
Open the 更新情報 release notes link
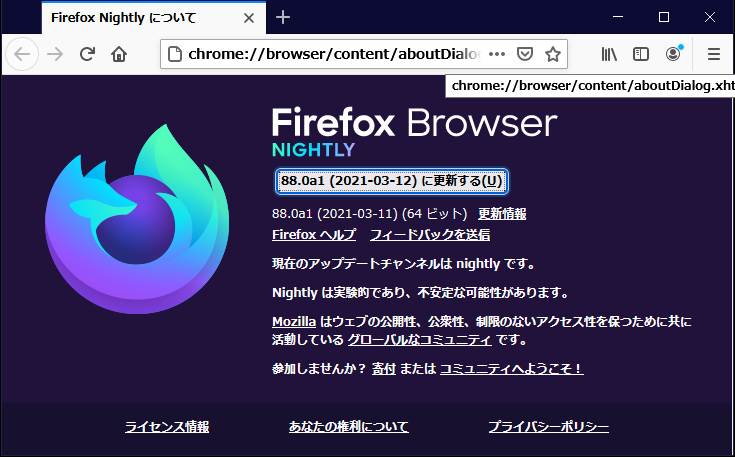click(501, 214)
